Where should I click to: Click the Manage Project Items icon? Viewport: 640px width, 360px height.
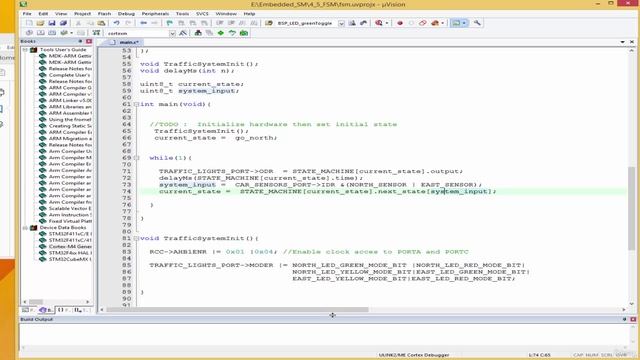click(198, 33)
